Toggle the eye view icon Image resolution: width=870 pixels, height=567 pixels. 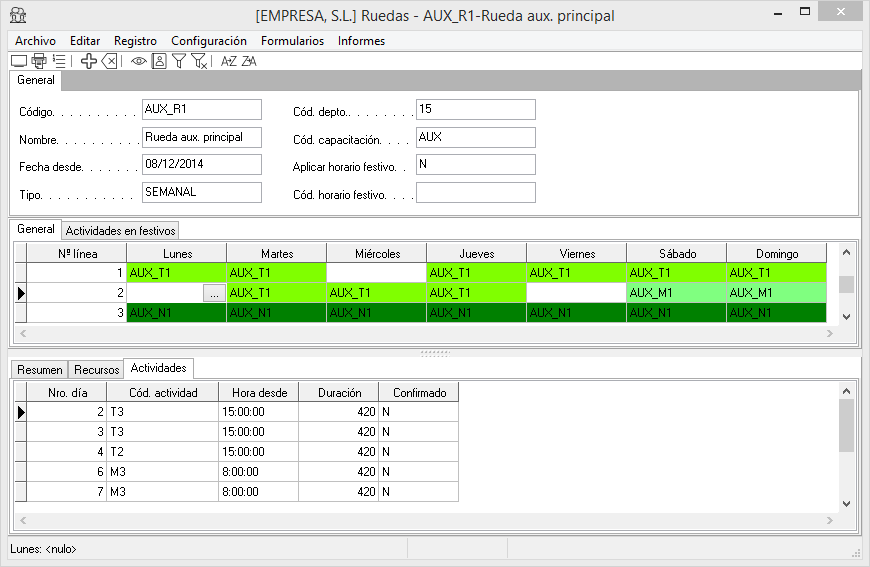point(139,61)
